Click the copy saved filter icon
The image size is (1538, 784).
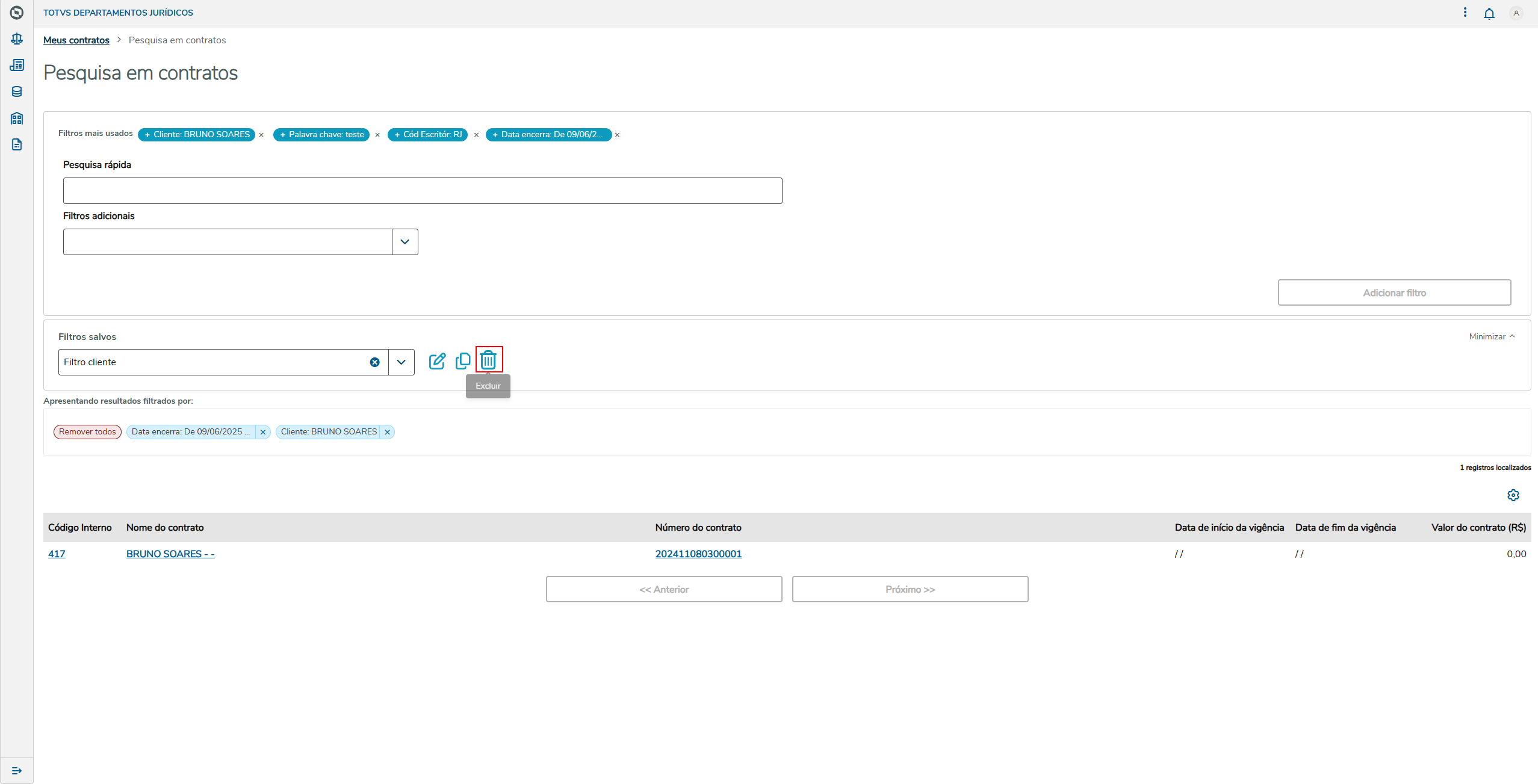463,361
